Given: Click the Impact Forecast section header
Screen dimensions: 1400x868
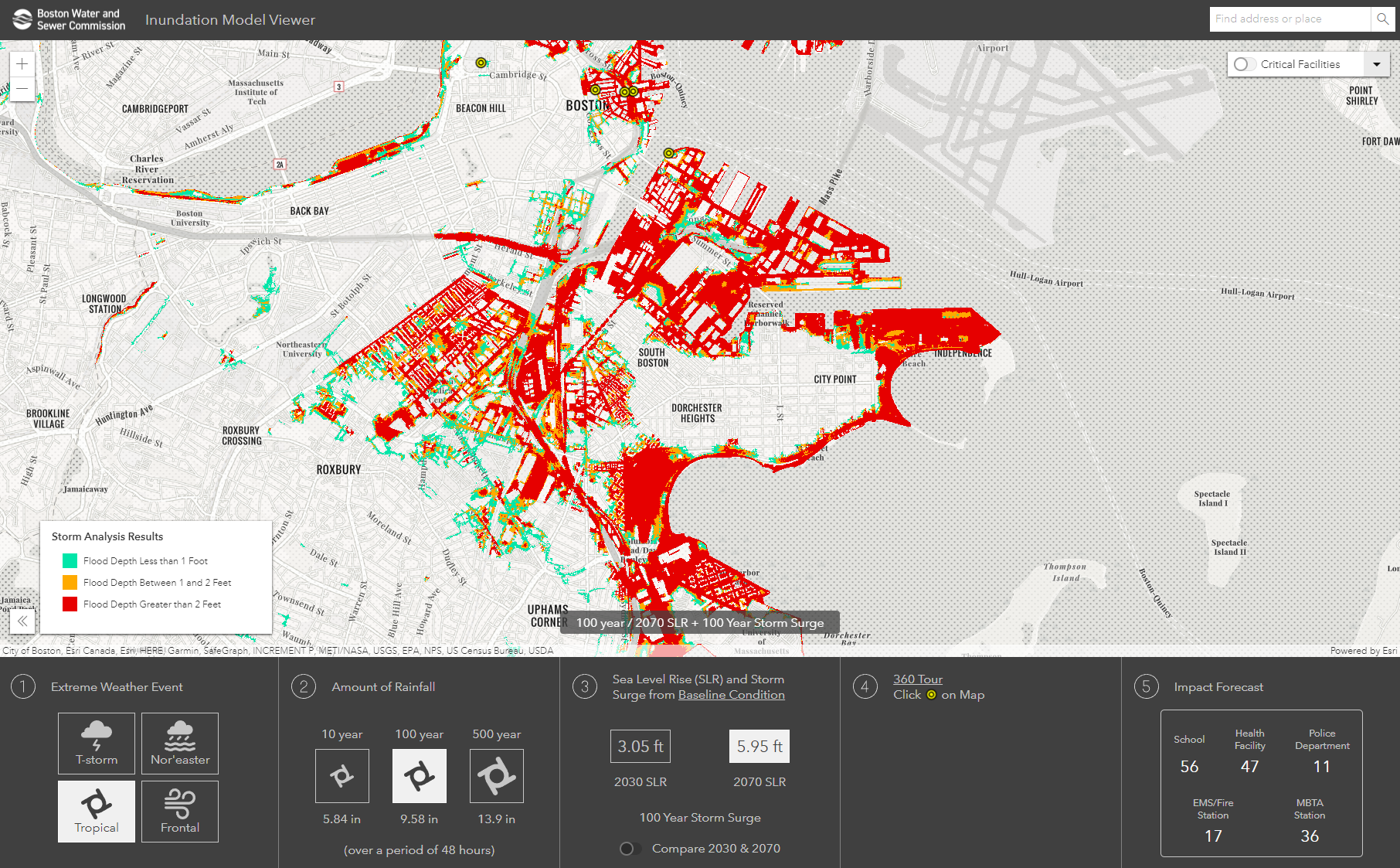Looking at the screenshot, I should (1218, 686).
